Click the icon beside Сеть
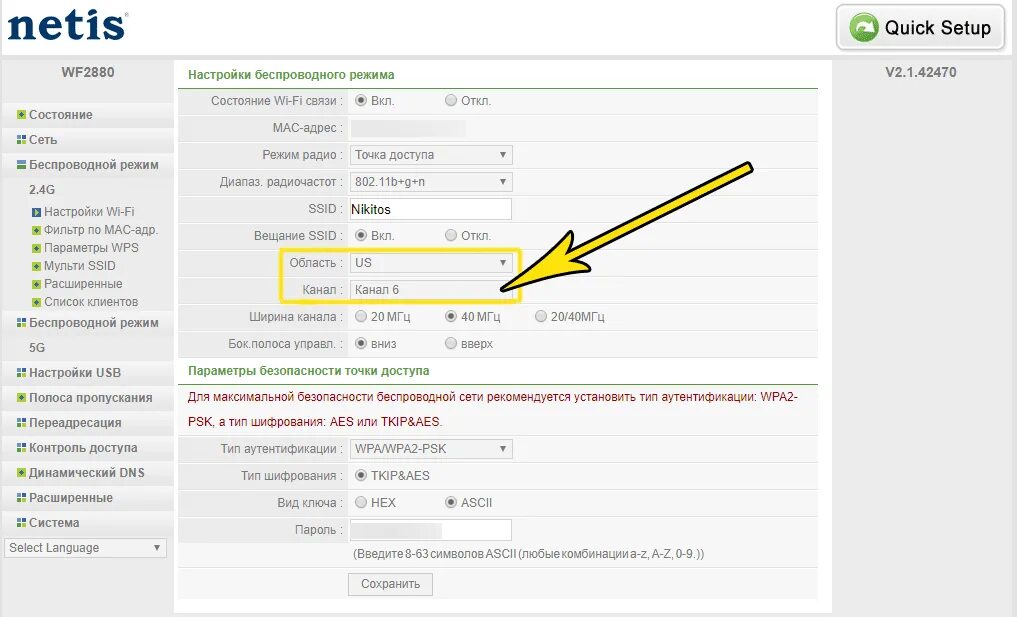This screenshot has width=1017, height=617. coord(21,139)
